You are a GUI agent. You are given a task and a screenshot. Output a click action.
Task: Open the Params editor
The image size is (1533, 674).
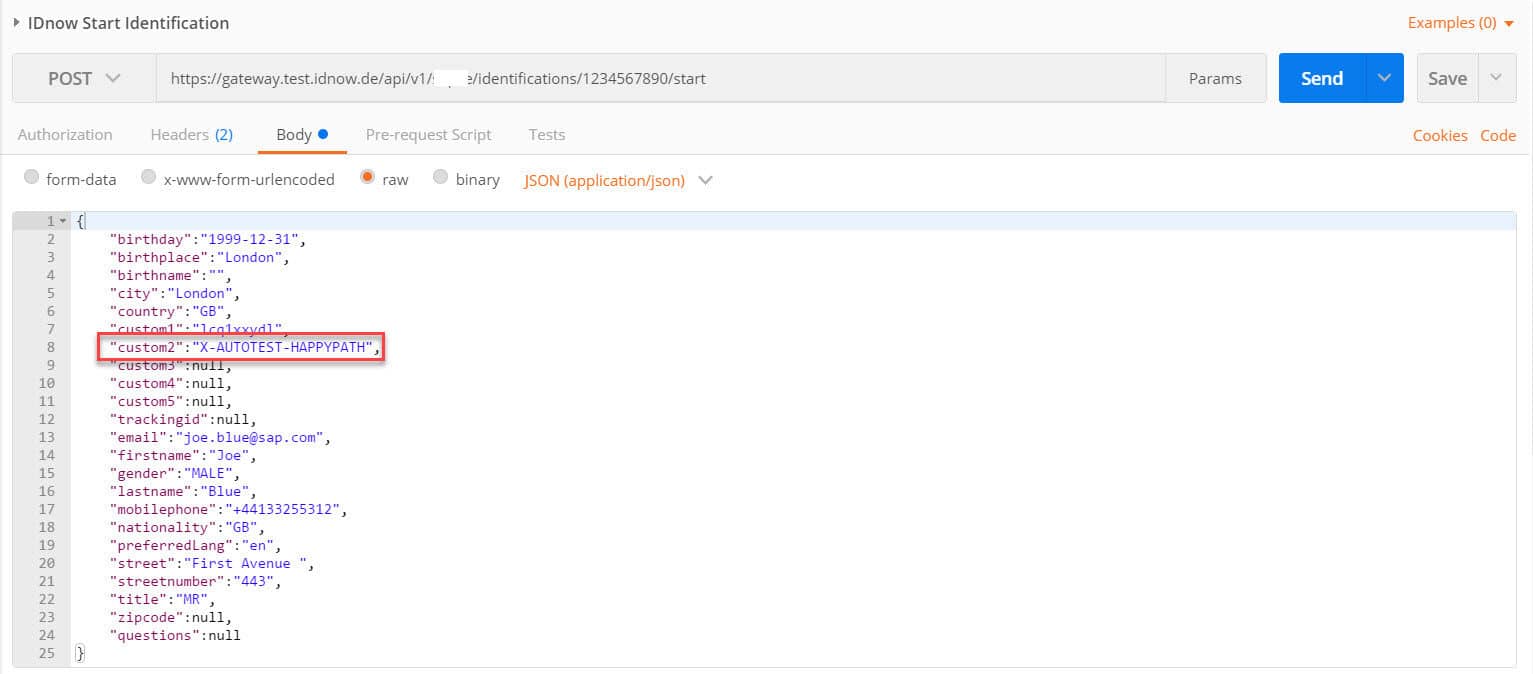coord(1215,78)
